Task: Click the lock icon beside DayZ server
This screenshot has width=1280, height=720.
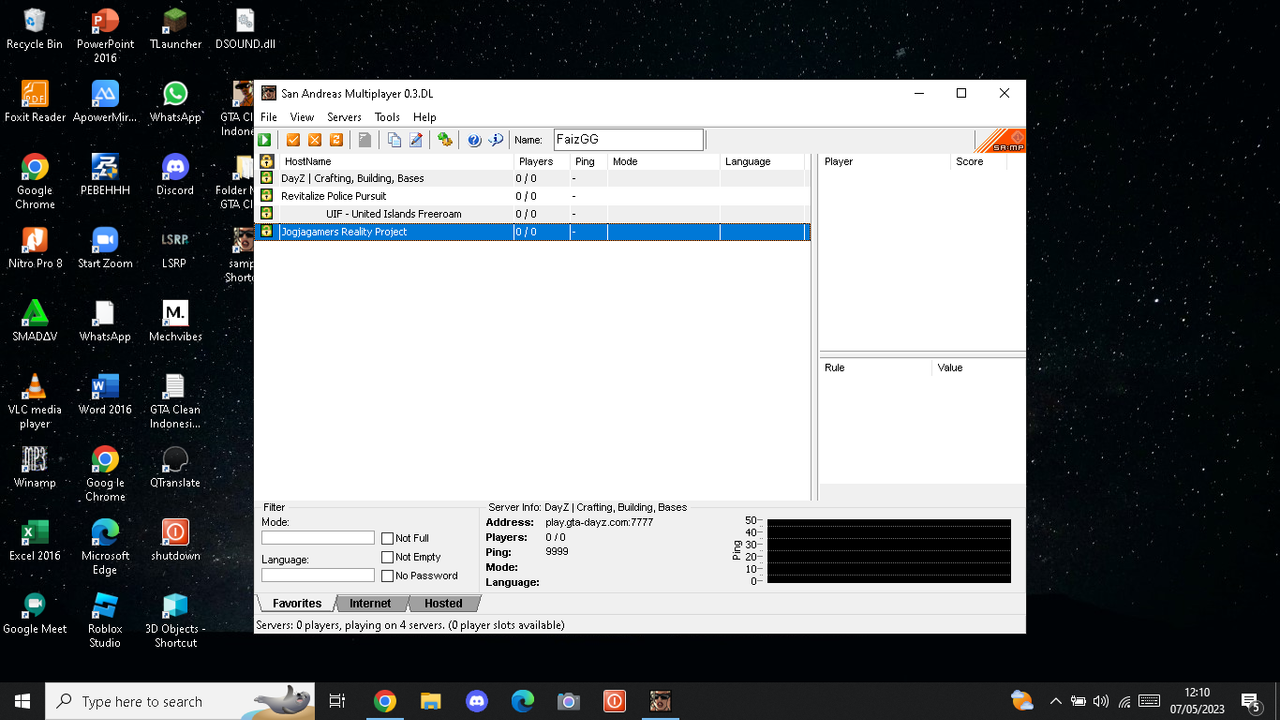Action: tap(267, 178)
